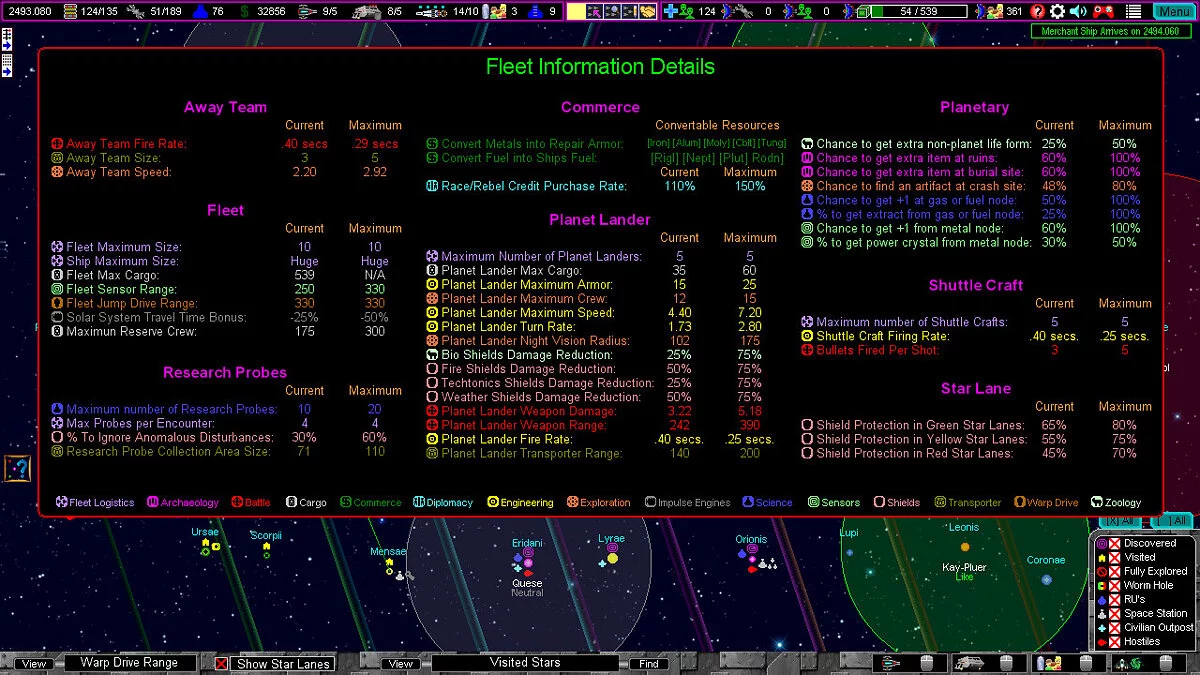Click the stacked cargo icon showing 124/135
This screenshot has height=675, width=1200.
pyautogui.click(x=70, y=11)
